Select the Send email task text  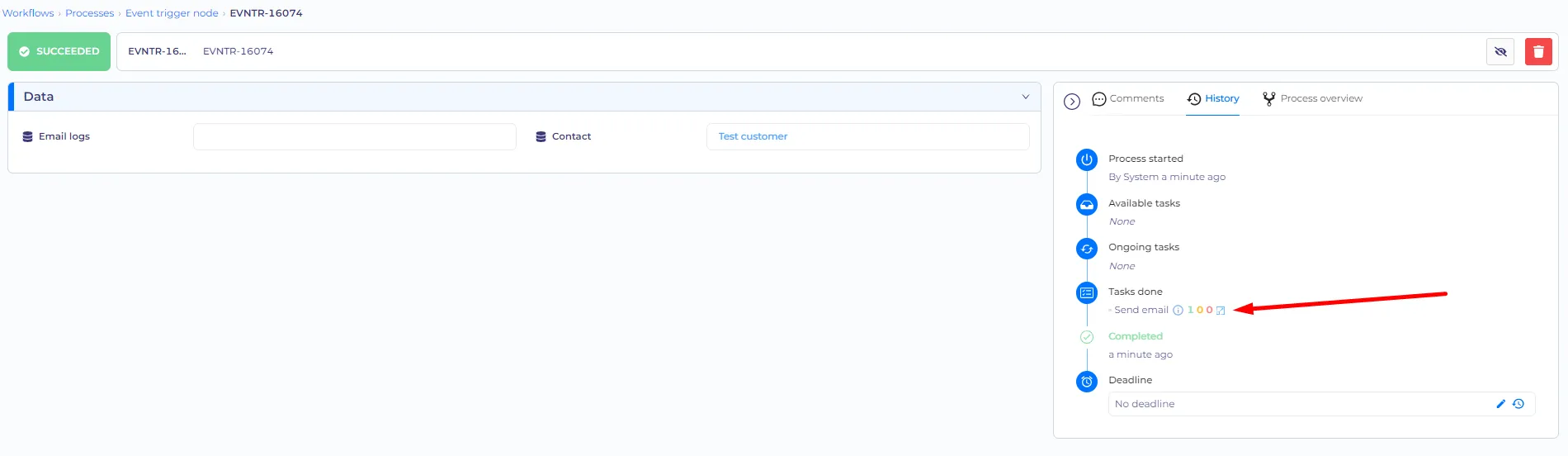pos(1141,310)
